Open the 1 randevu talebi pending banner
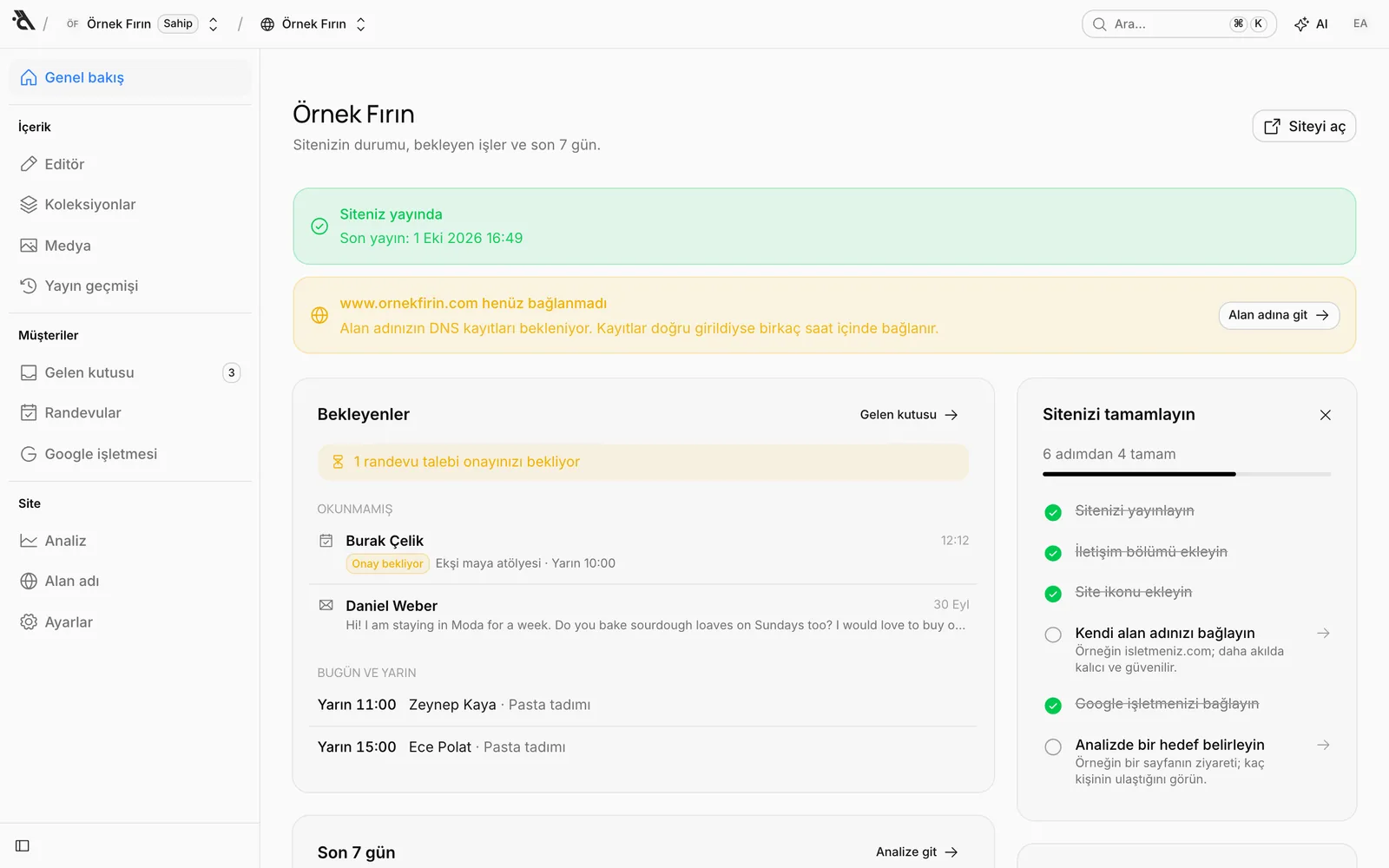The height and width of the screenshot is (868, 1389). coord(643,462)
